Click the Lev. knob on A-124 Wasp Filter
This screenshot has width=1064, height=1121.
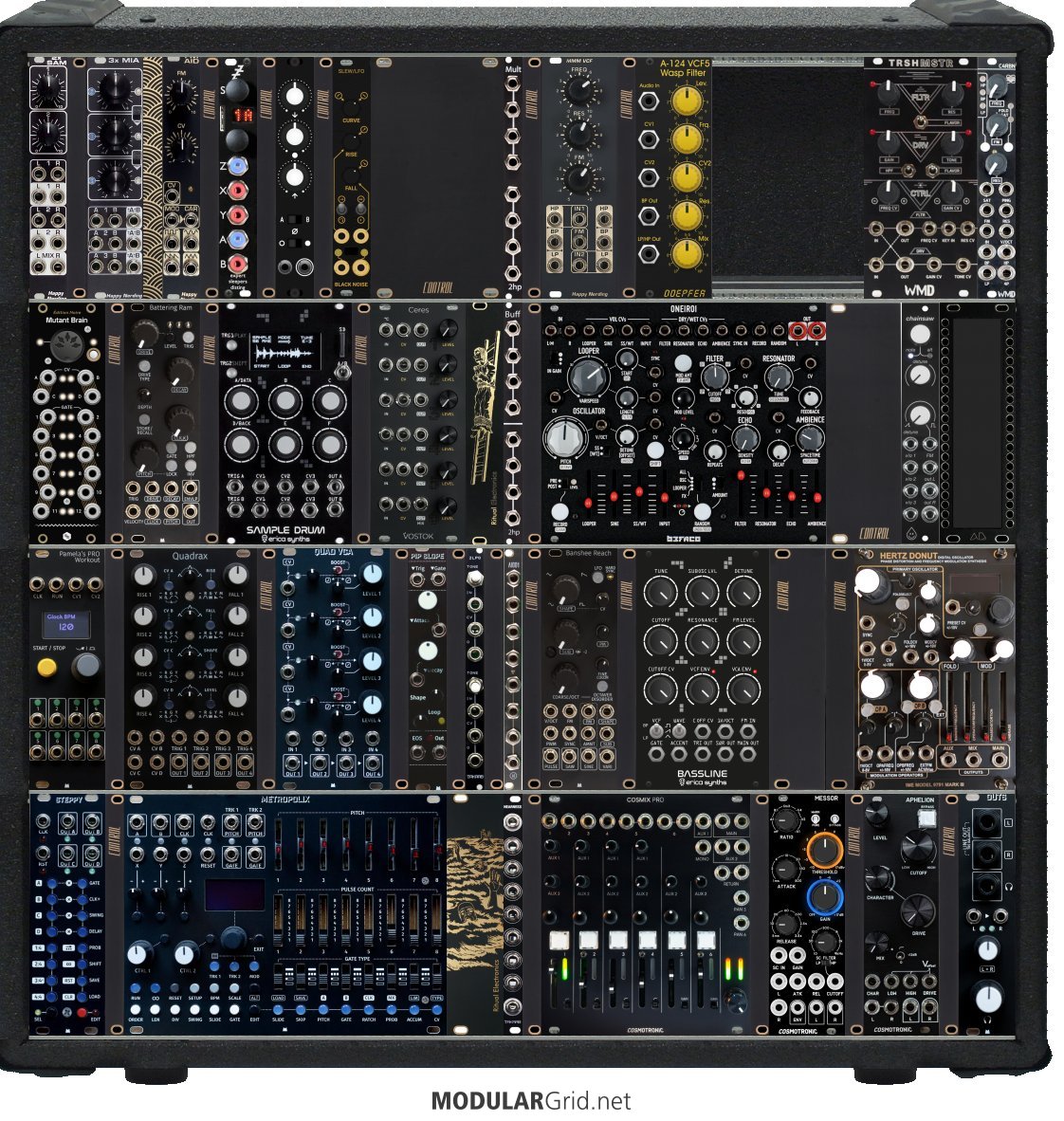[687, 101]
